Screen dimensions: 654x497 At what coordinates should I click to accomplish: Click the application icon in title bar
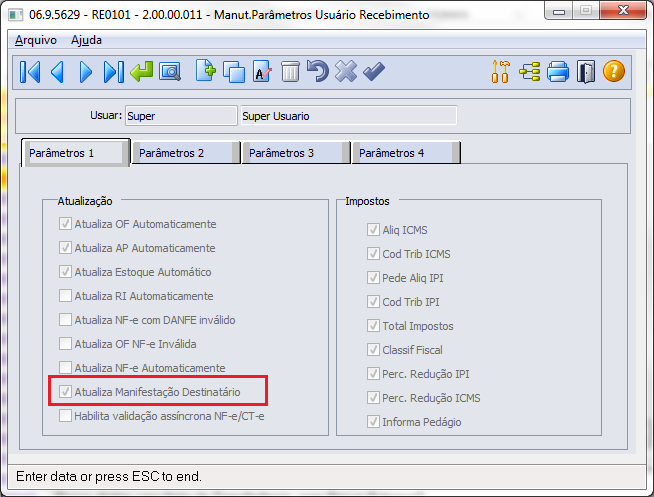click(16, 15)
